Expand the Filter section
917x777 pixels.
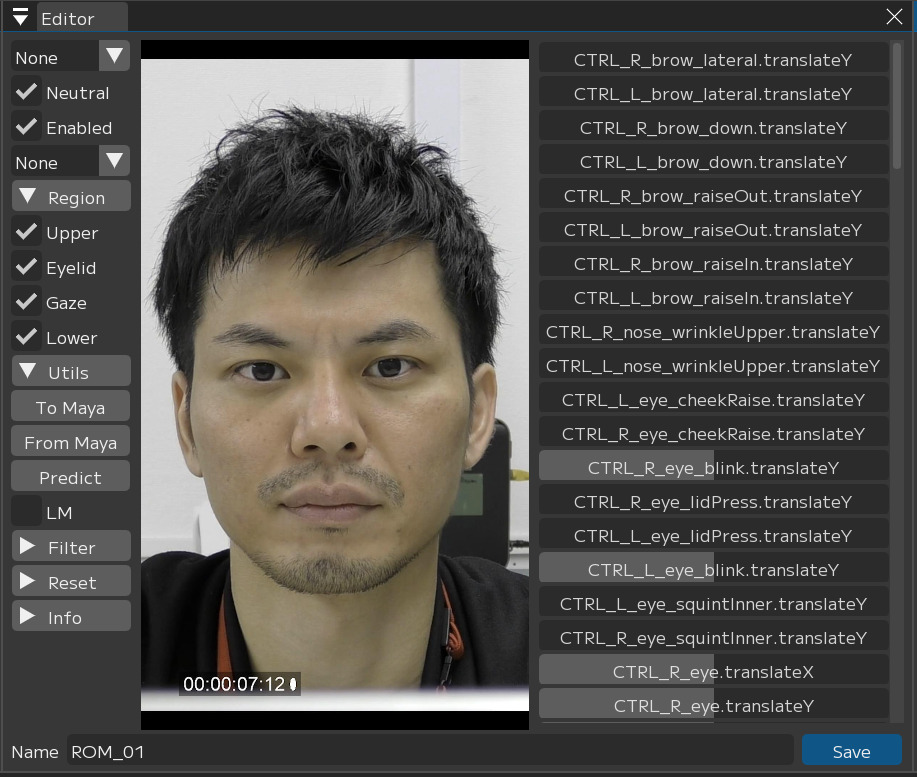coord(71,547)
